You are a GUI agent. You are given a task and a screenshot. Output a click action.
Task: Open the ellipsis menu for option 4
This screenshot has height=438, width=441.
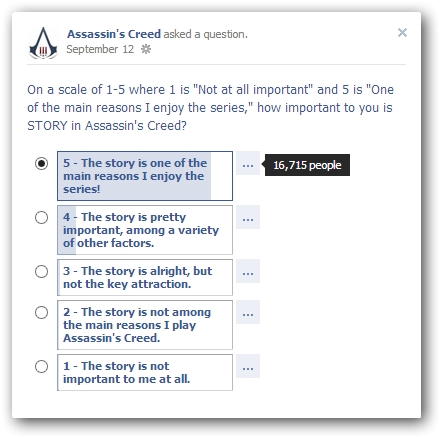click(x=248, y=217)
